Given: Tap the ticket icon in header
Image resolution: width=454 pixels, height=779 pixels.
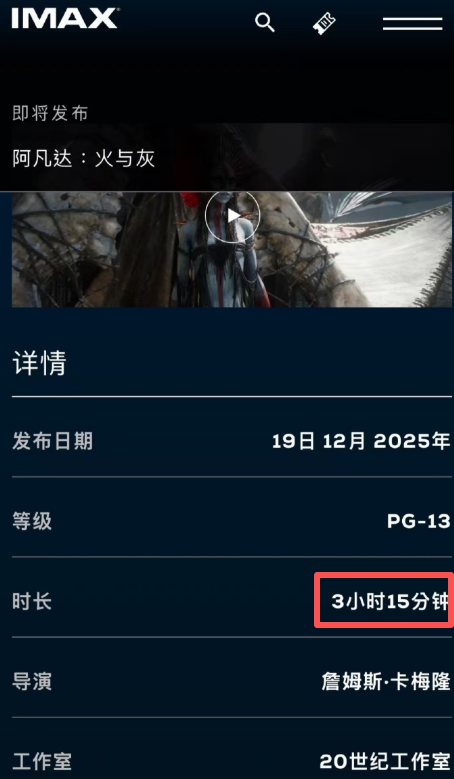Looking at the screenshot, I should [x=324, y=23].
